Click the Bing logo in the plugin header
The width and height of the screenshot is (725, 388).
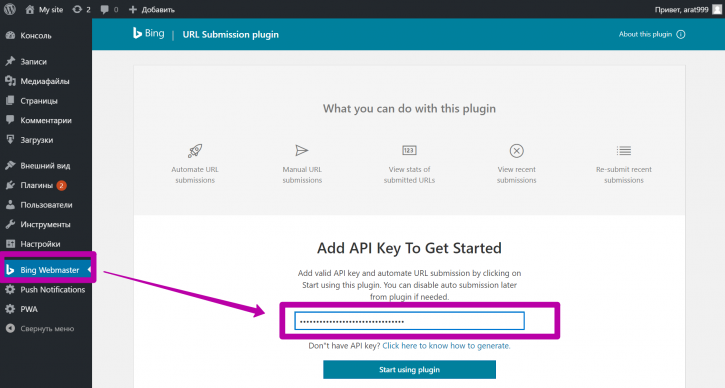148,33
